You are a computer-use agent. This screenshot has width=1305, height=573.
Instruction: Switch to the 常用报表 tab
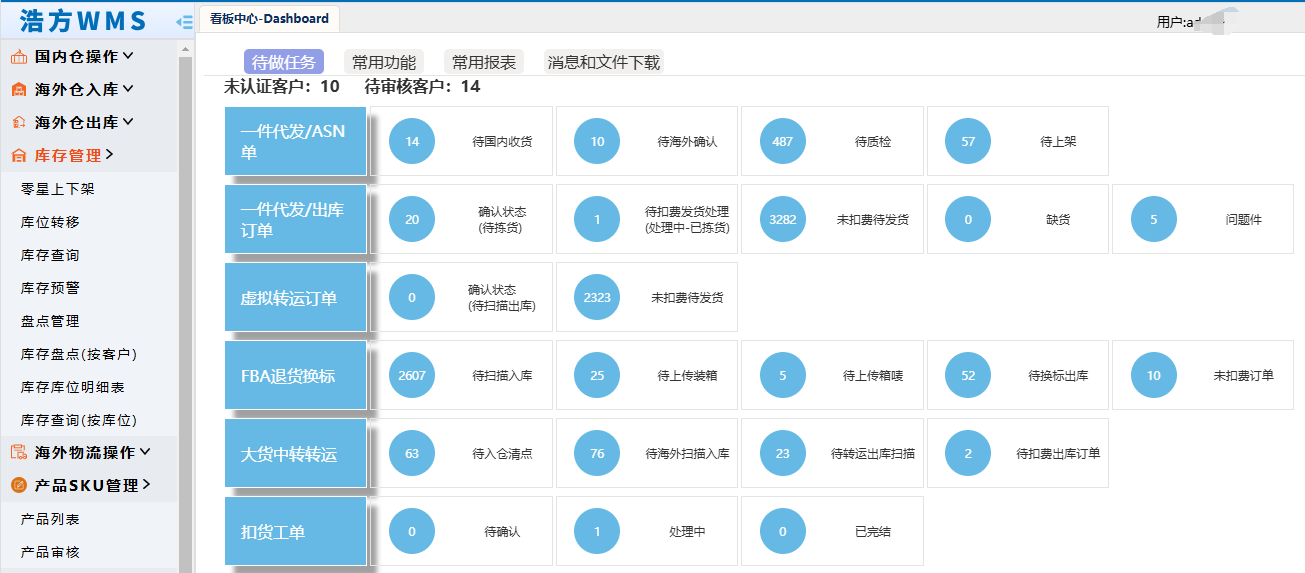point(484,62)
